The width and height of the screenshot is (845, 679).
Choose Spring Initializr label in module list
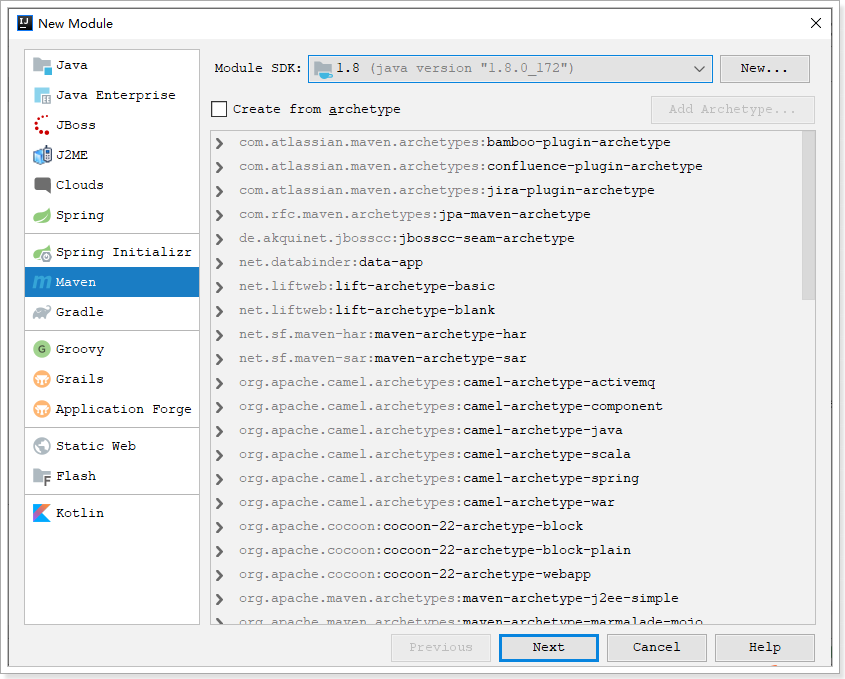point(123,252)
